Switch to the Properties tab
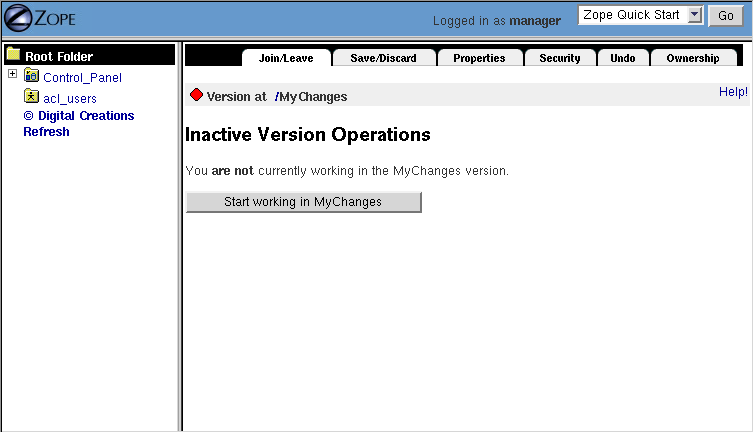This screenshot has width=754, height=432. coord(479,58)
